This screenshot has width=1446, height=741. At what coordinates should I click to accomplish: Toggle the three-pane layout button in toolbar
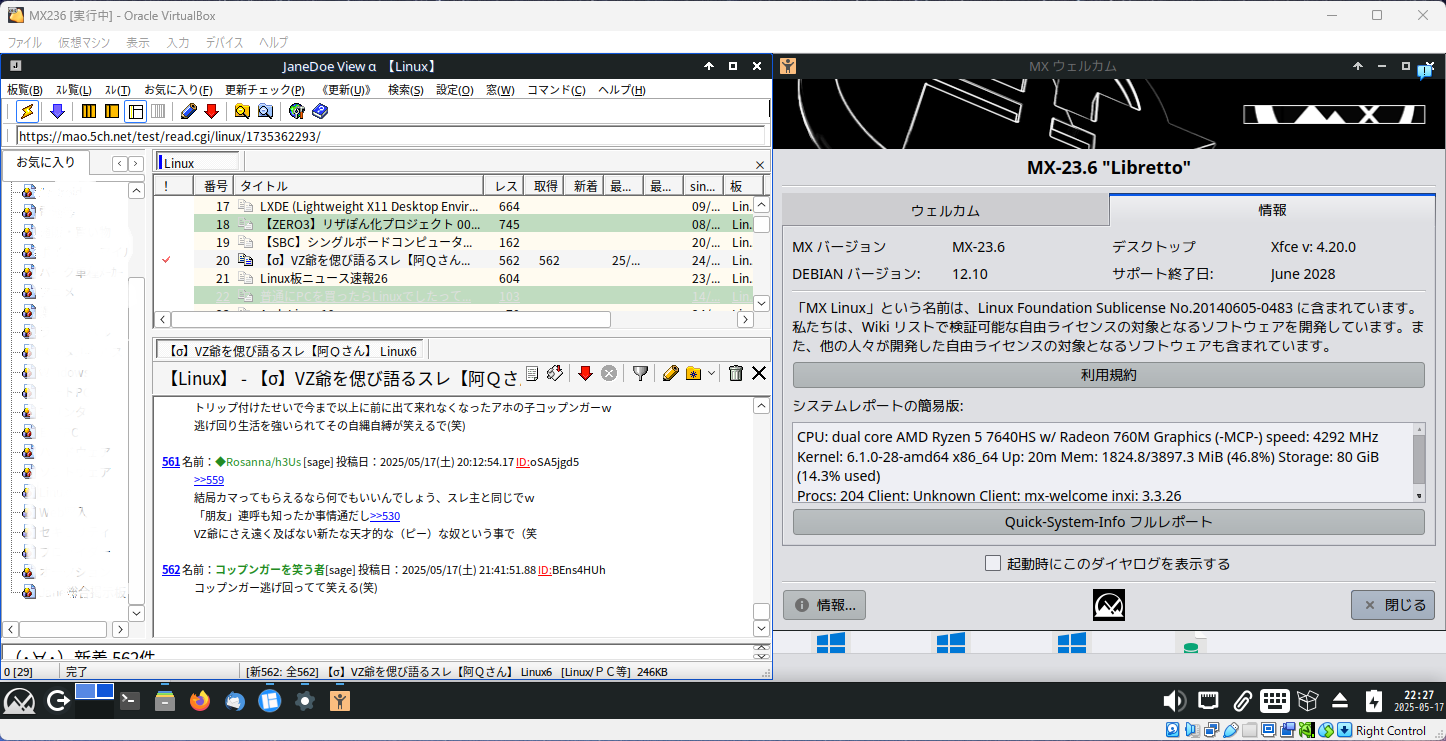[x=136, y=111]
